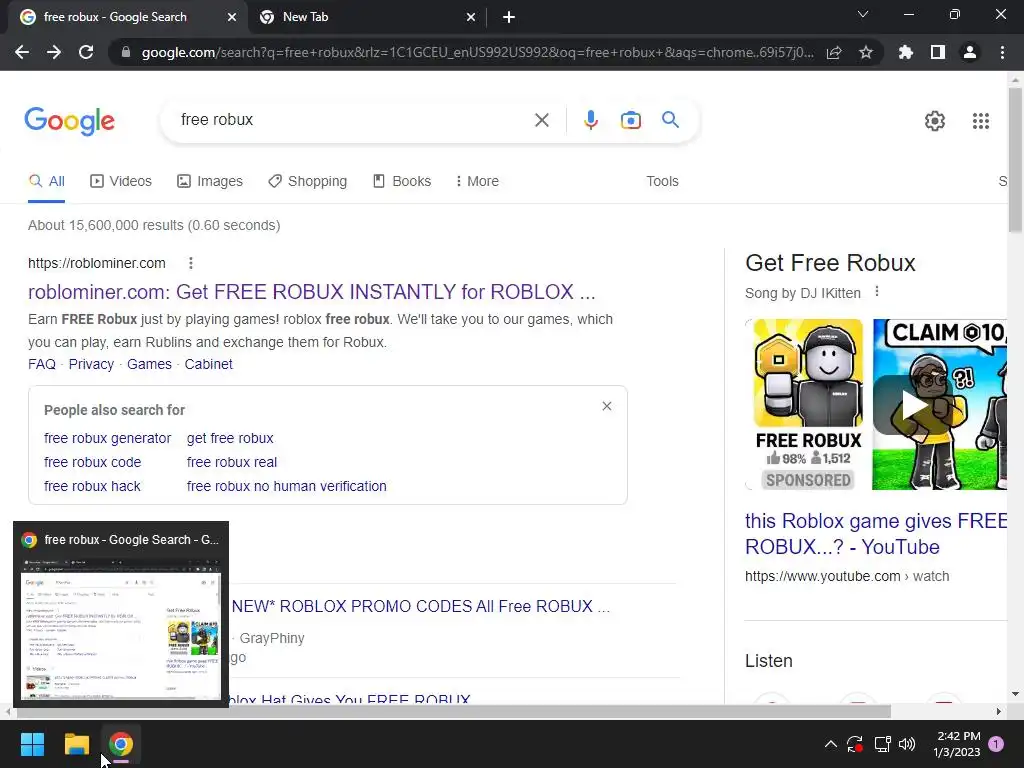
Task: Close the New Tab tab
Action: (471, 17)
